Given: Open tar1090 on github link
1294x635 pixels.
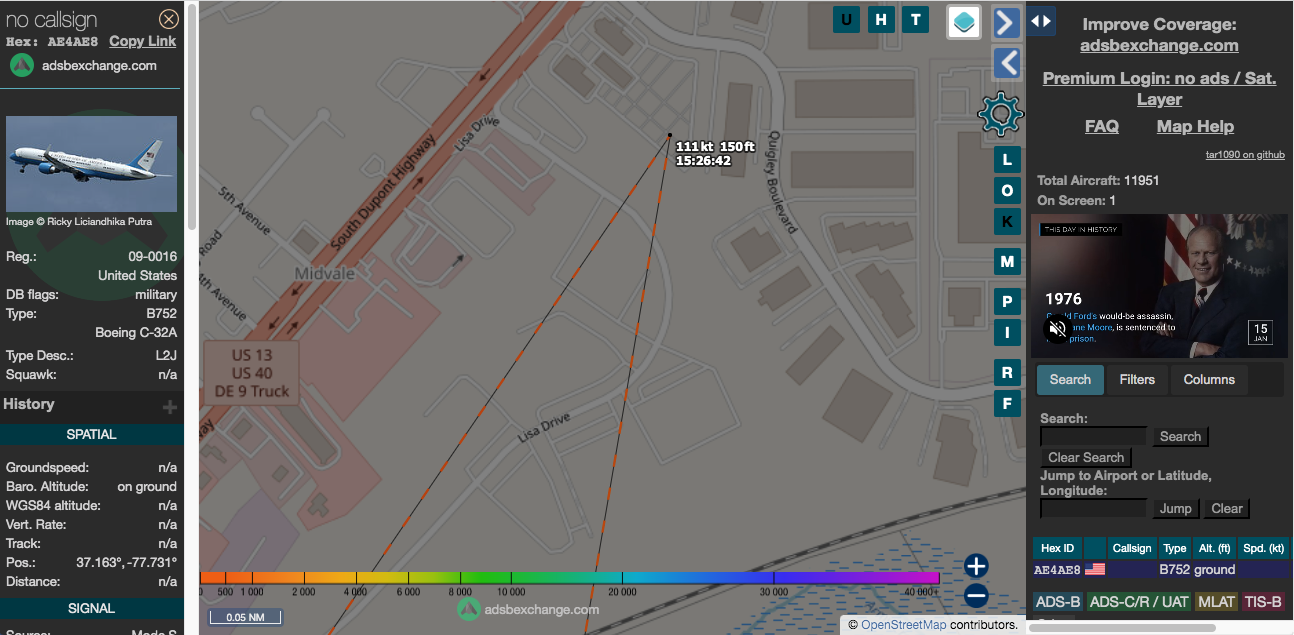Looking at the screenshot, I should pos(1245,155).
